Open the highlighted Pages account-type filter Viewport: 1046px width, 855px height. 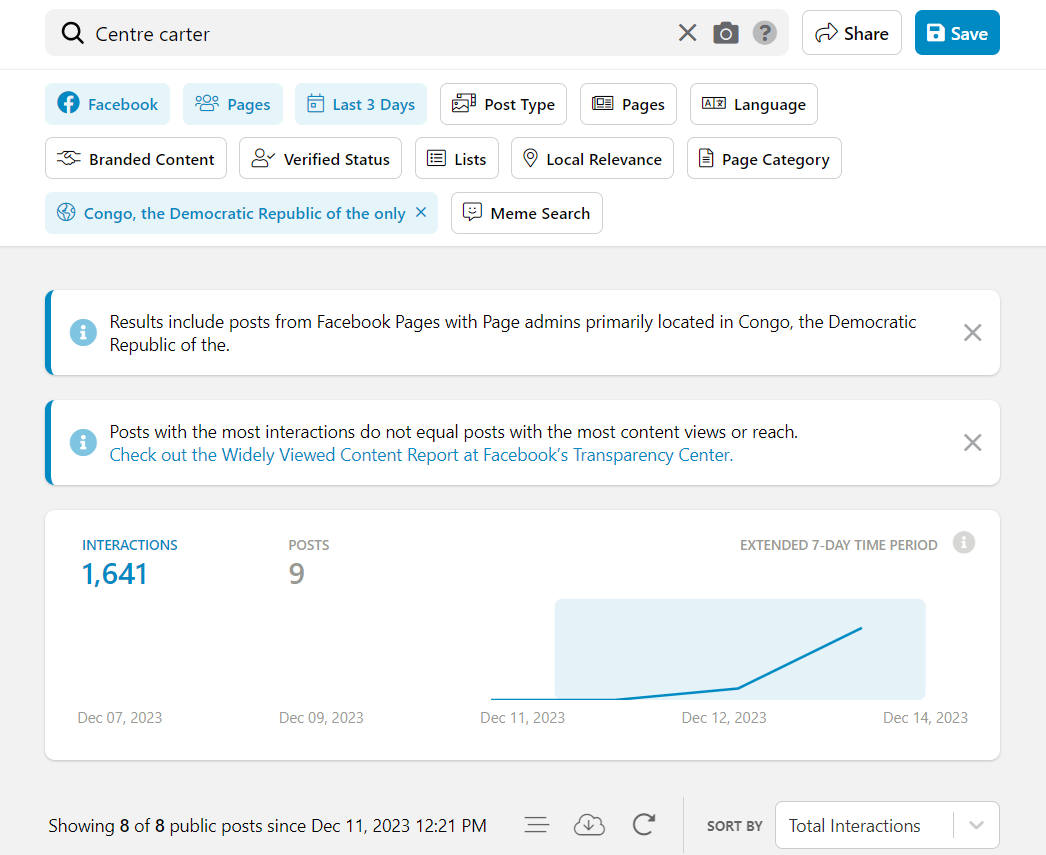coord(233,104)
